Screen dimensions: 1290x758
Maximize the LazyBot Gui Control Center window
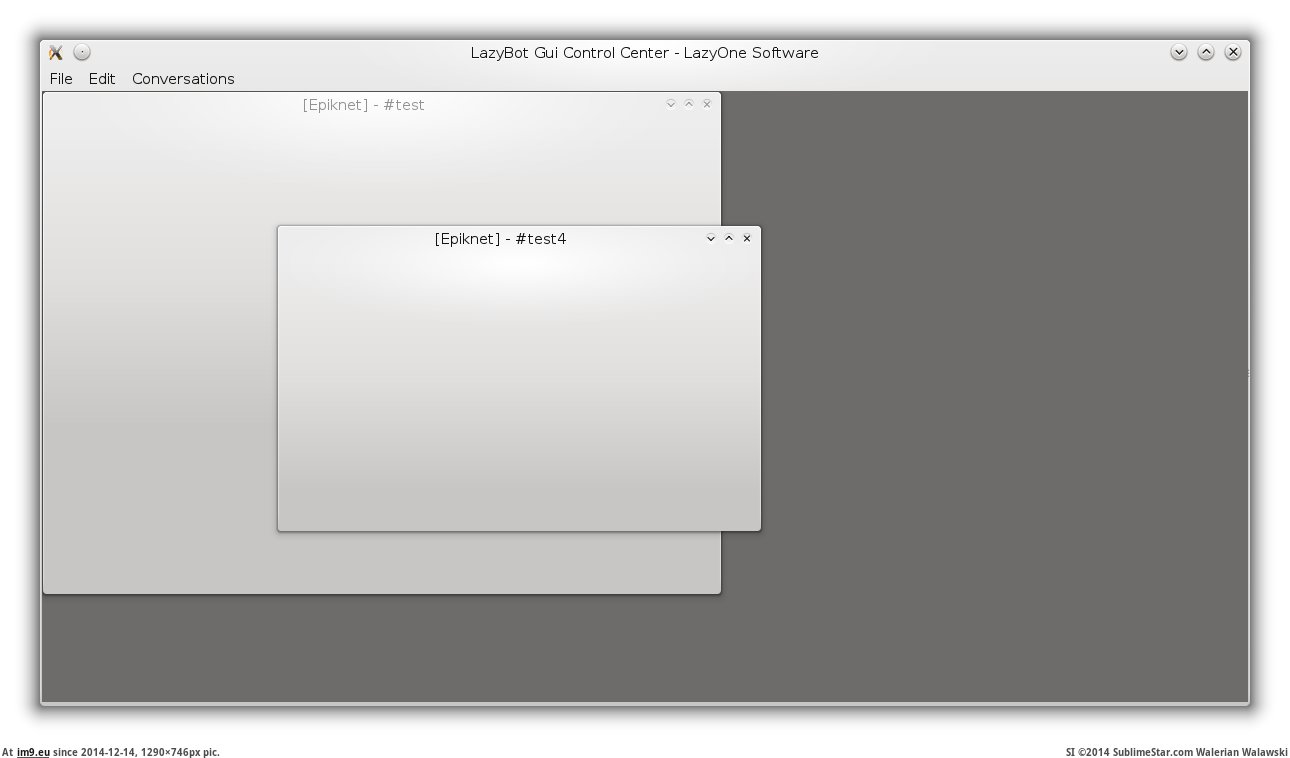click(1206, 52)
